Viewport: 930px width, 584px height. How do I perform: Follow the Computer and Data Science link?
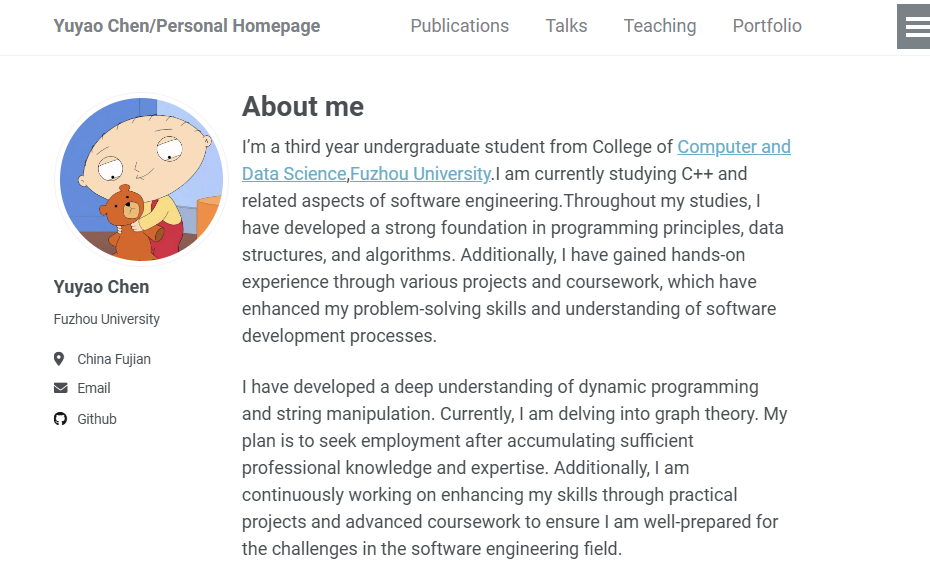click(733, 147)
